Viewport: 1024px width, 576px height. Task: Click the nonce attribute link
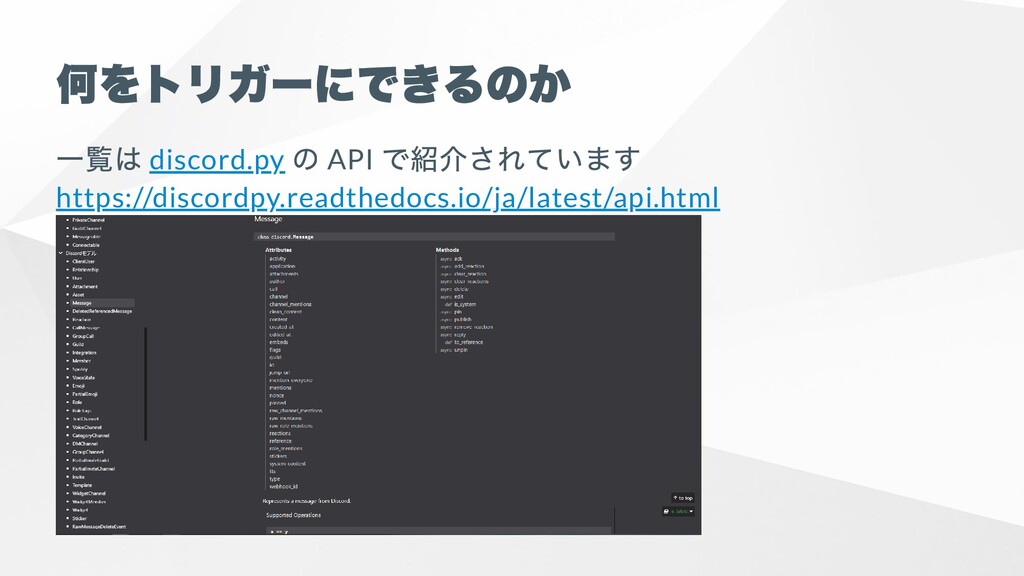pos(276,395)
